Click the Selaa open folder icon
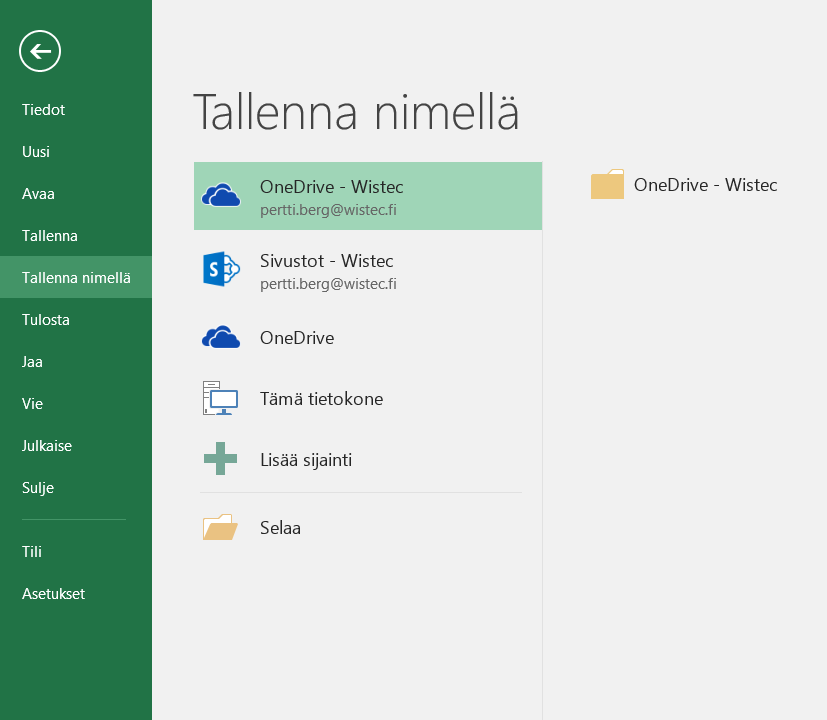This screenshot has width=827, height=720. point(220,527)
